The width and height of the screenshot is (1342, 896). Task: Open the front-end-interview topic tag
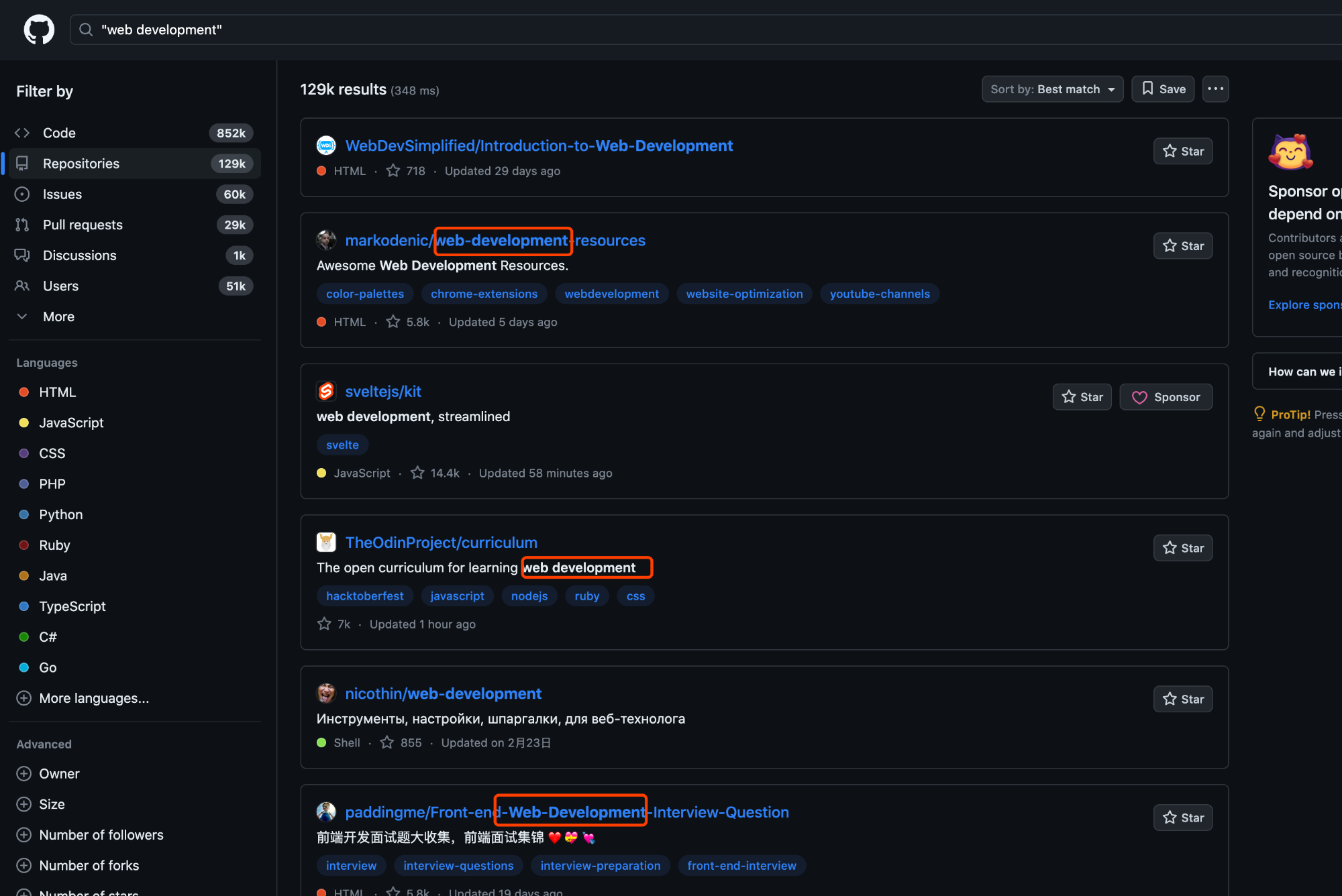[x=741, y=866]
